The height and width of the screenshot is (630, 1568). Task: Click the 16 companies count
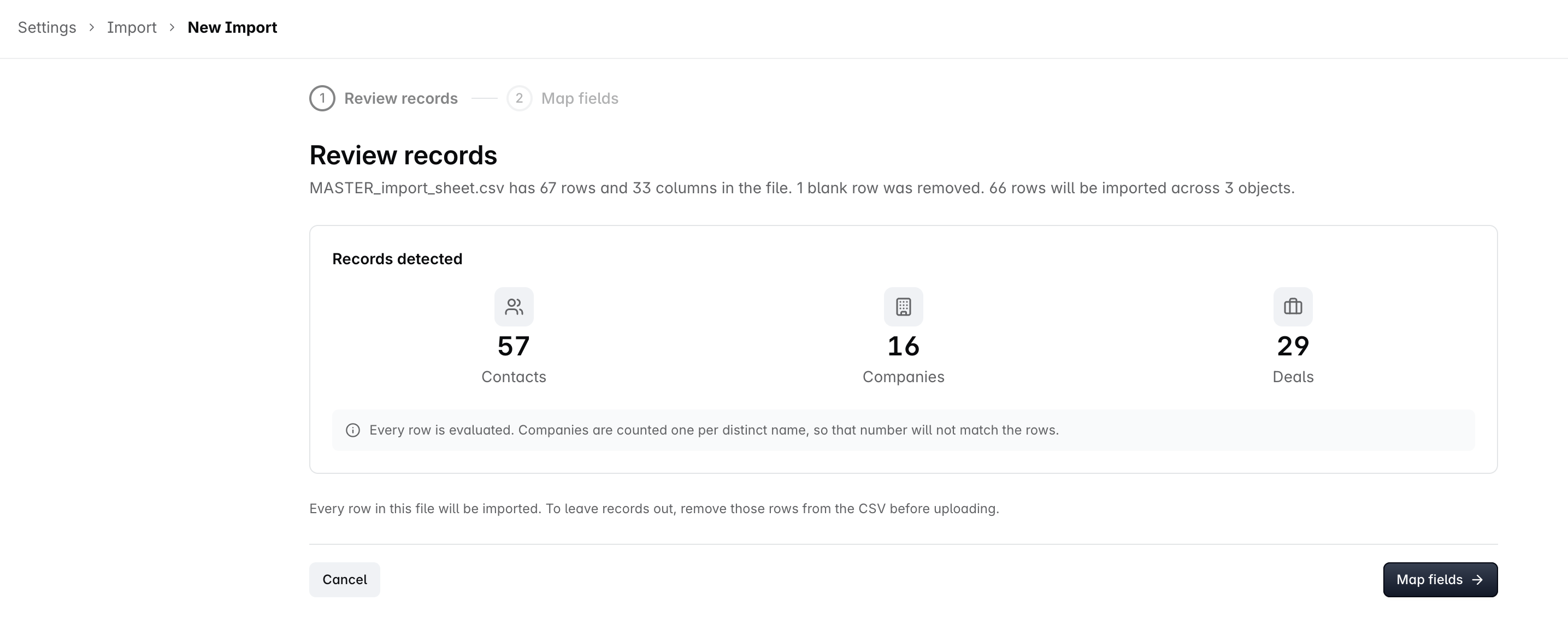tap(903, 346)
